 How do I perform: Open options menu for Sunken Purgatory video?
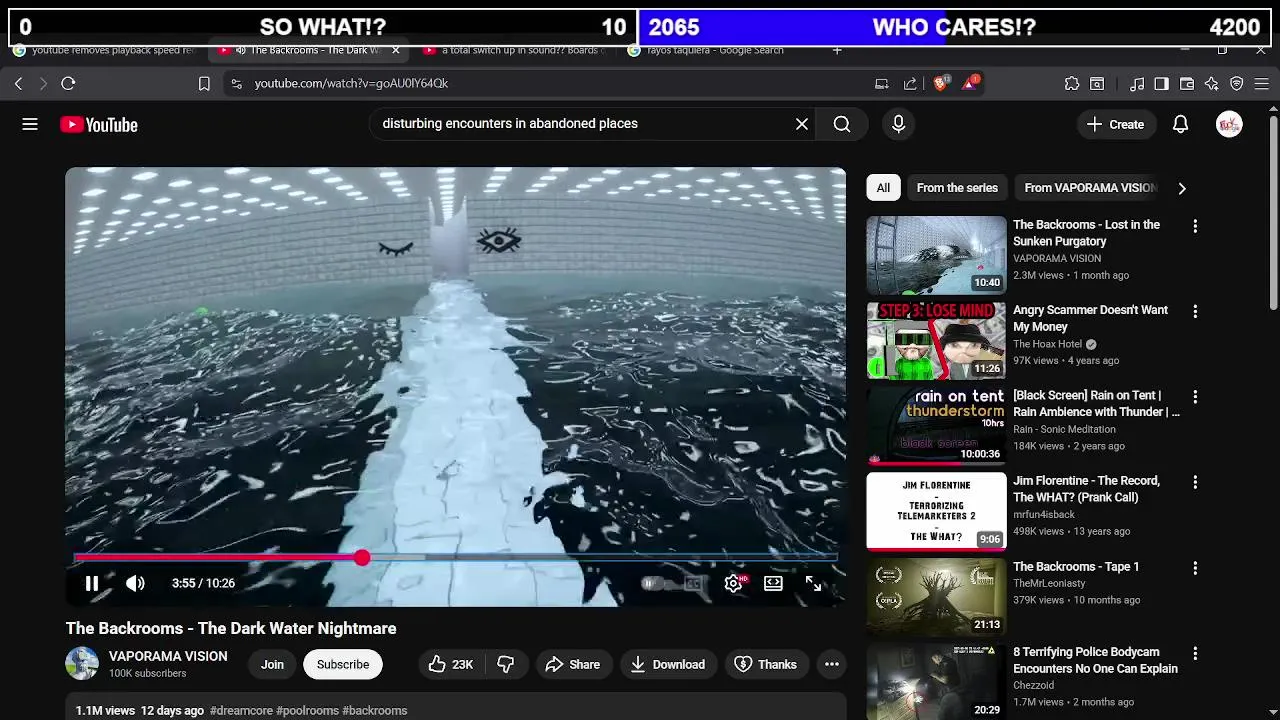pyautogui.click(x=1195, y=227)
